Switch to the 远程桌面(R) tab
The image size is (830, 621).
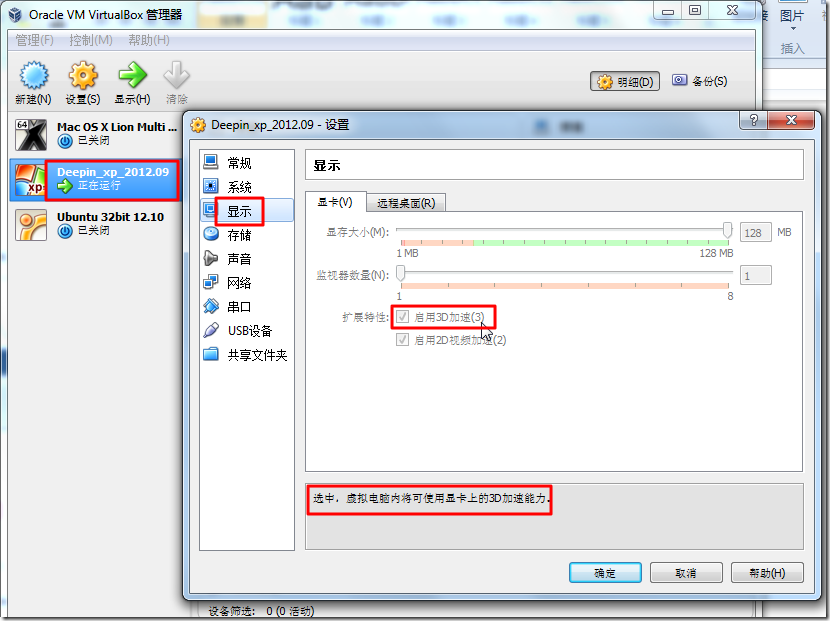click(406, 203)
